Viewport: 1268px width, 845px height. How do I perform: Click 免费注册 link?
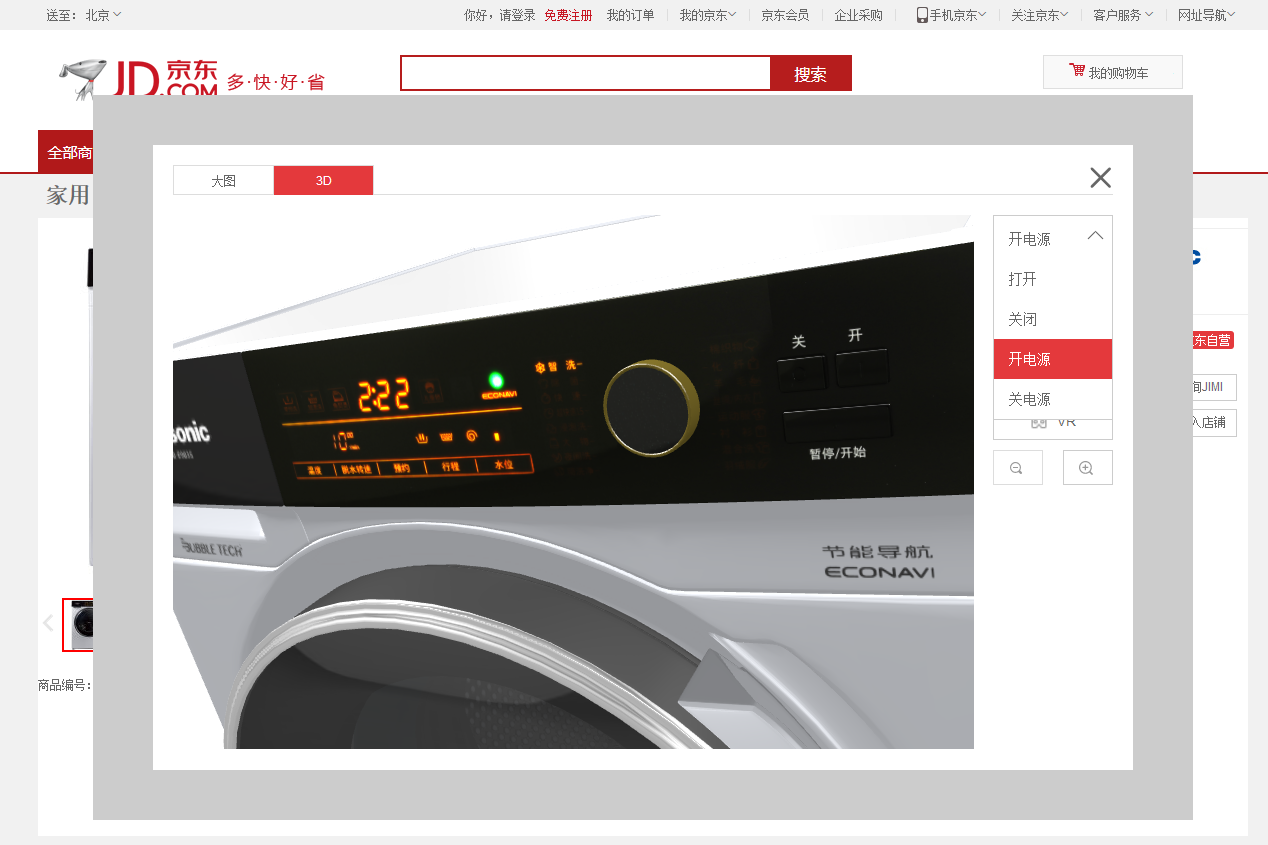(568, 15)
